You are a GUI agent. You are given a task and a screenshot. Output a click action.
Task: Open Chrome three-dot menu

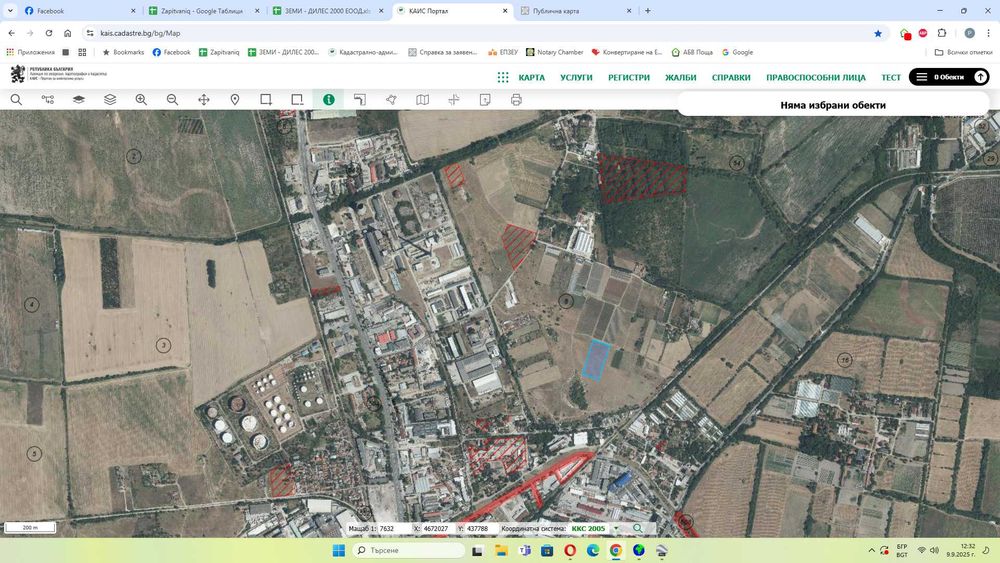click(x=989, y=33)
